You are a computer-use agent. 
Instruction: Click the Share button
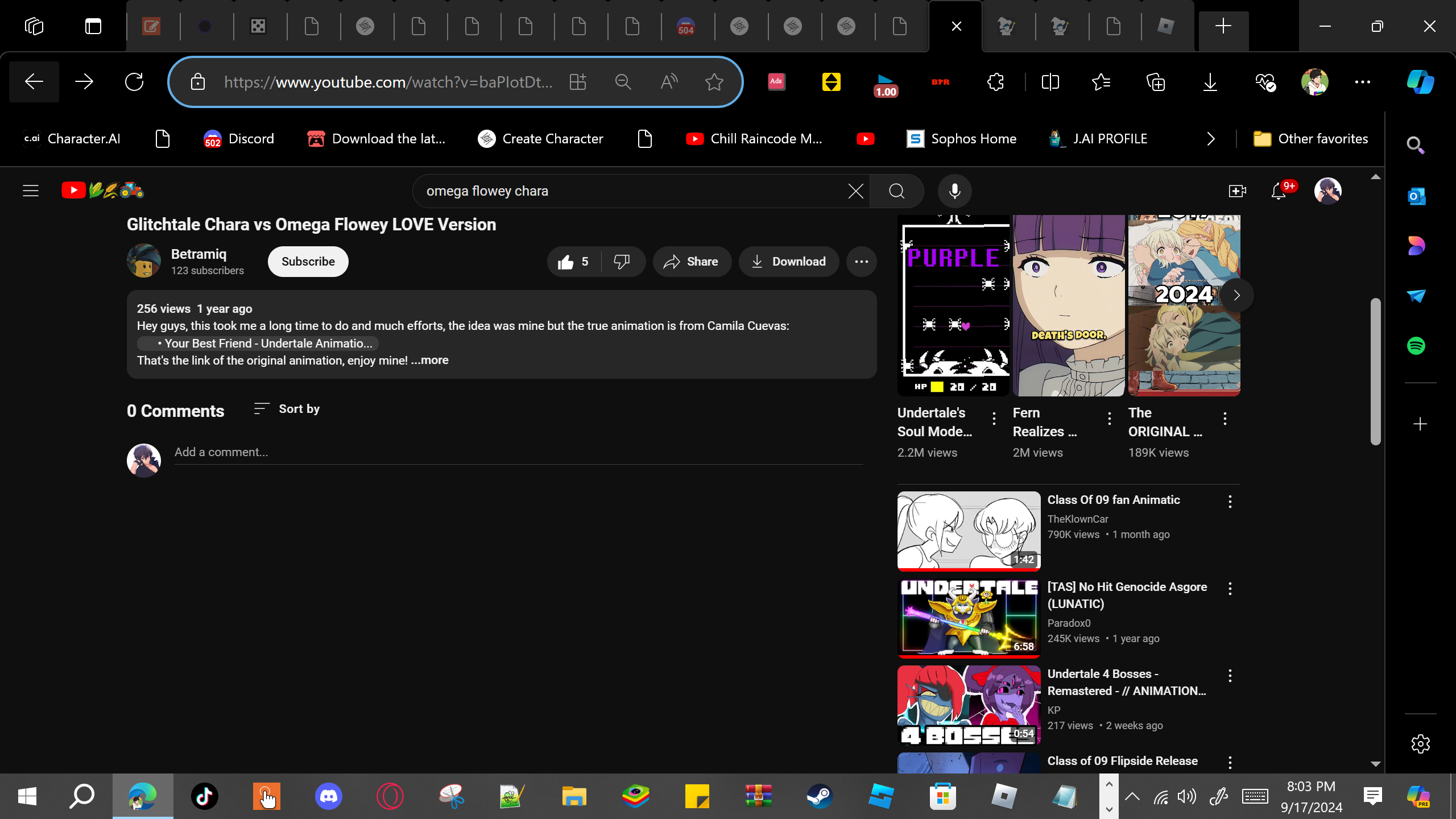coord(692,262)
